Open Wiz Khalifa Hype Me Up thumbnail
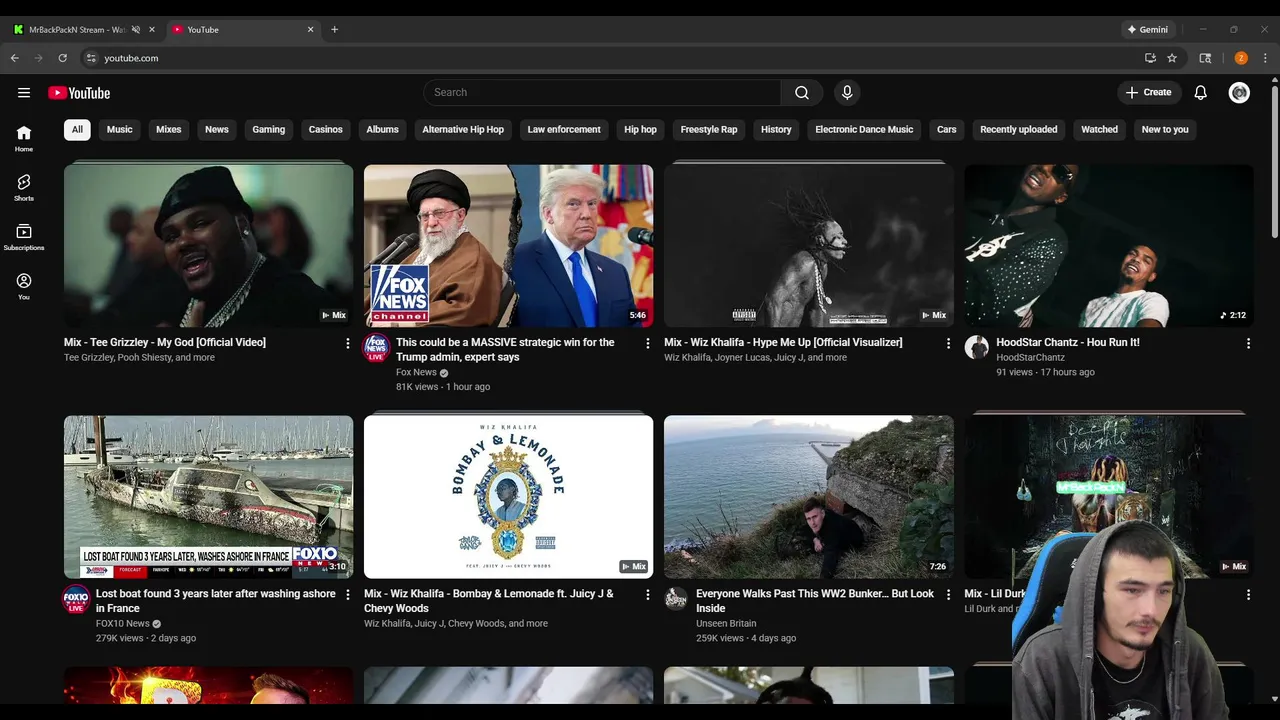 pos(808,246)
